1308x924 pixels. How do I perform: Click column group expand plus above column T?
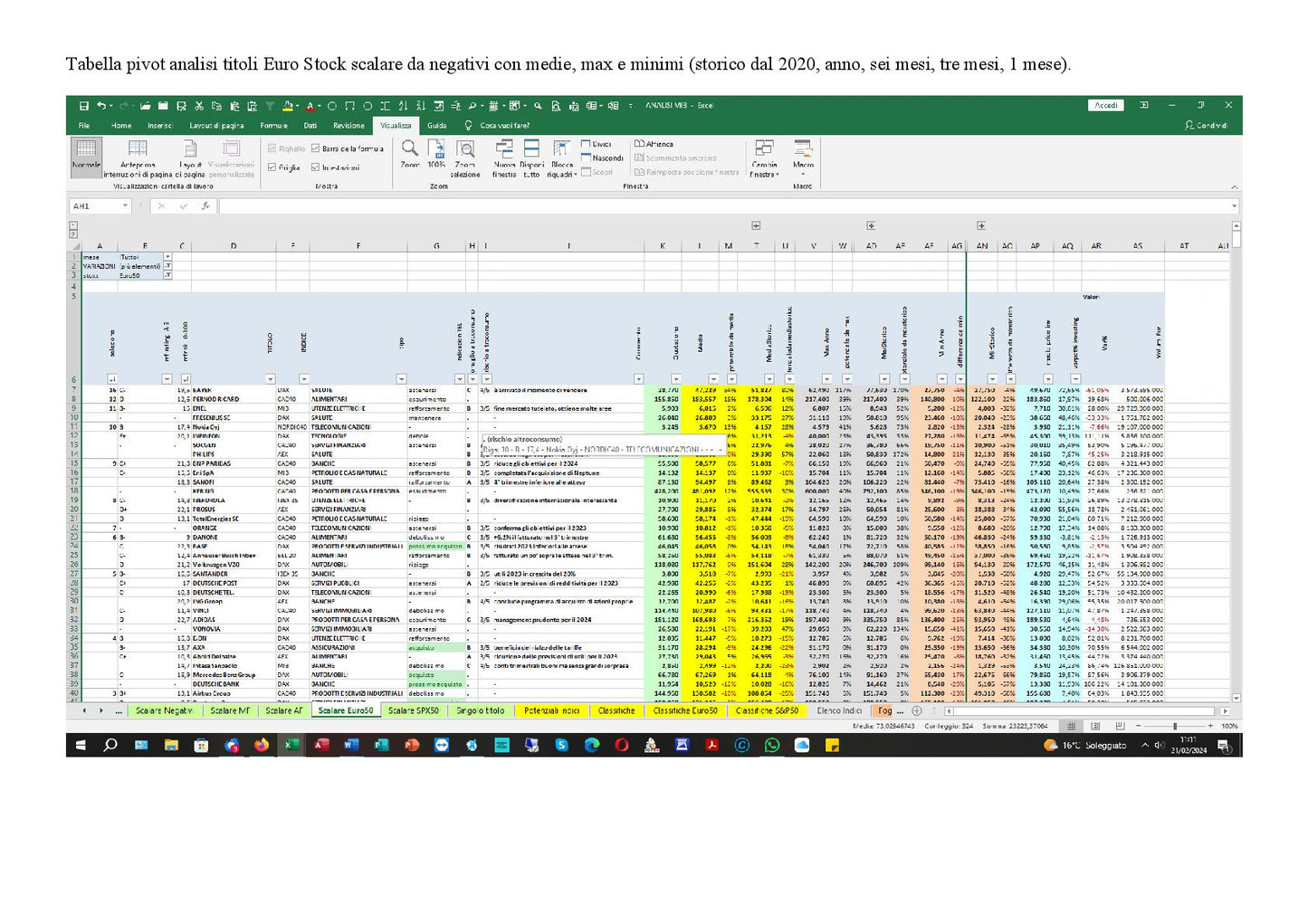point(756,226)
